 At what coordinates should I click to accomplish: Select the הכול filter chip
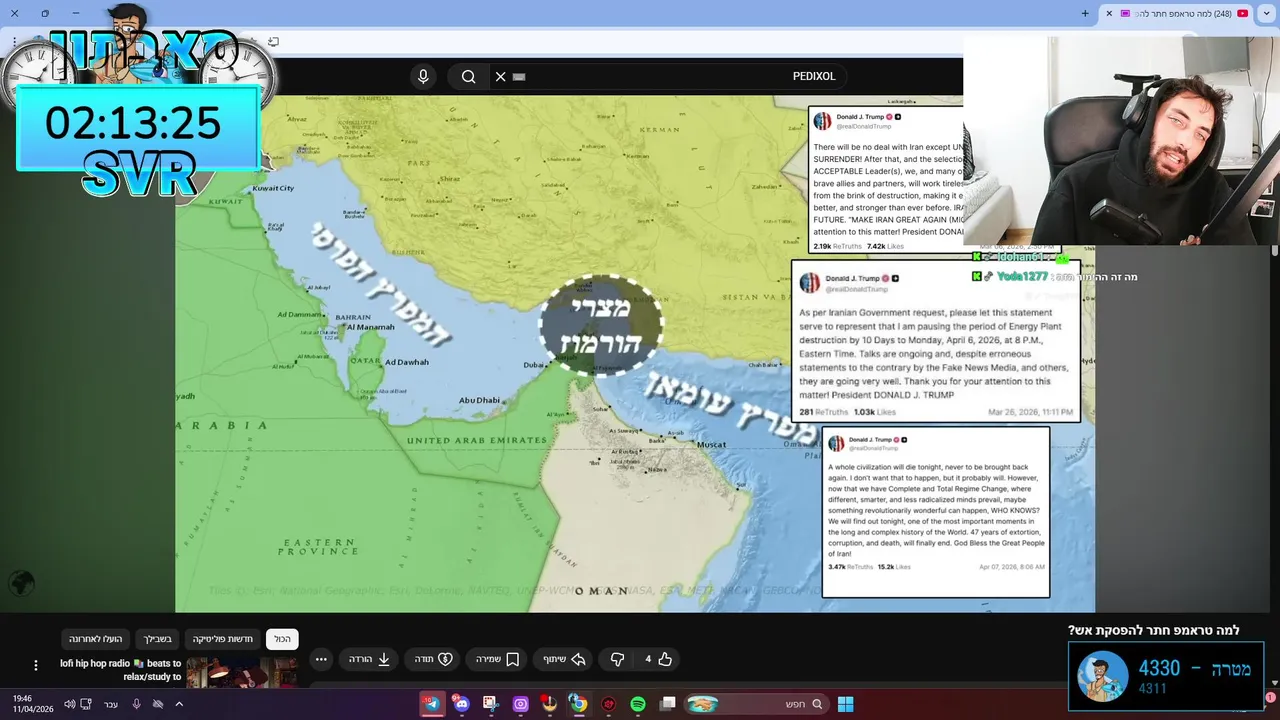click(283, 639)
